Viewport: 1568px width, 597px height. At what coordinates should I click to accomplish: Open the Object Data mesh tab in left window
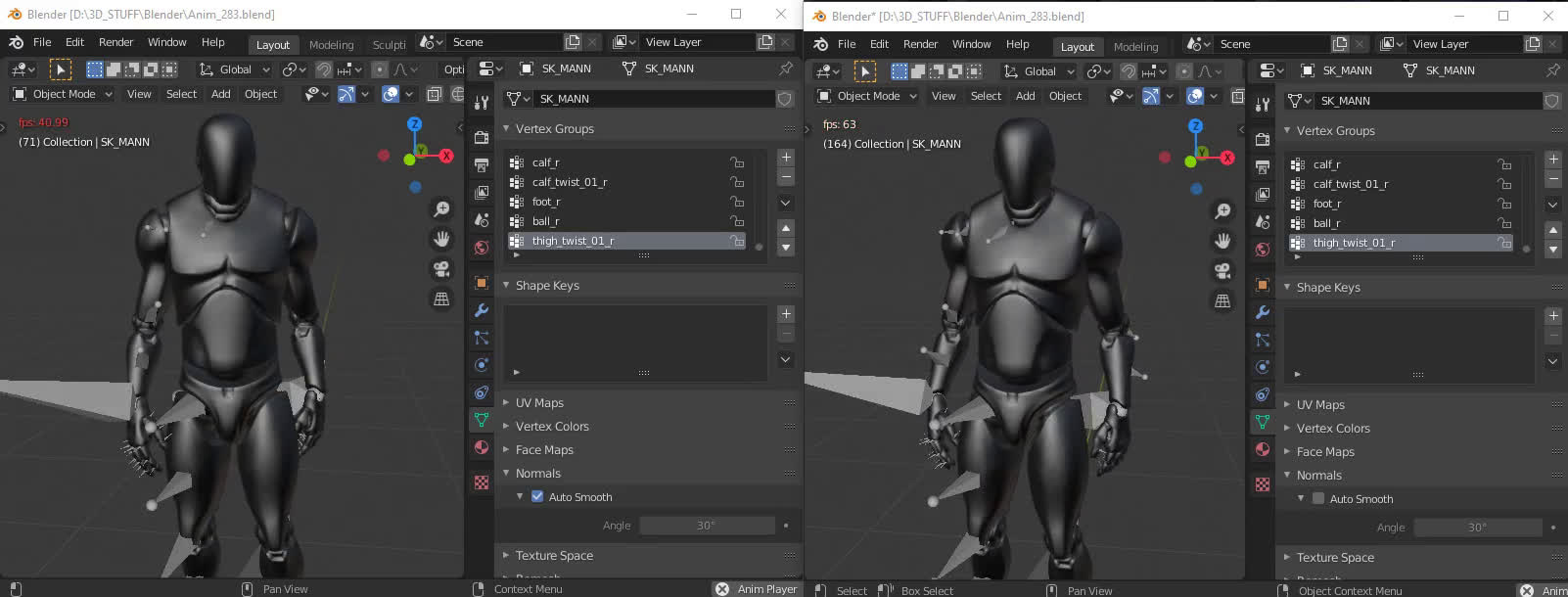482,420
